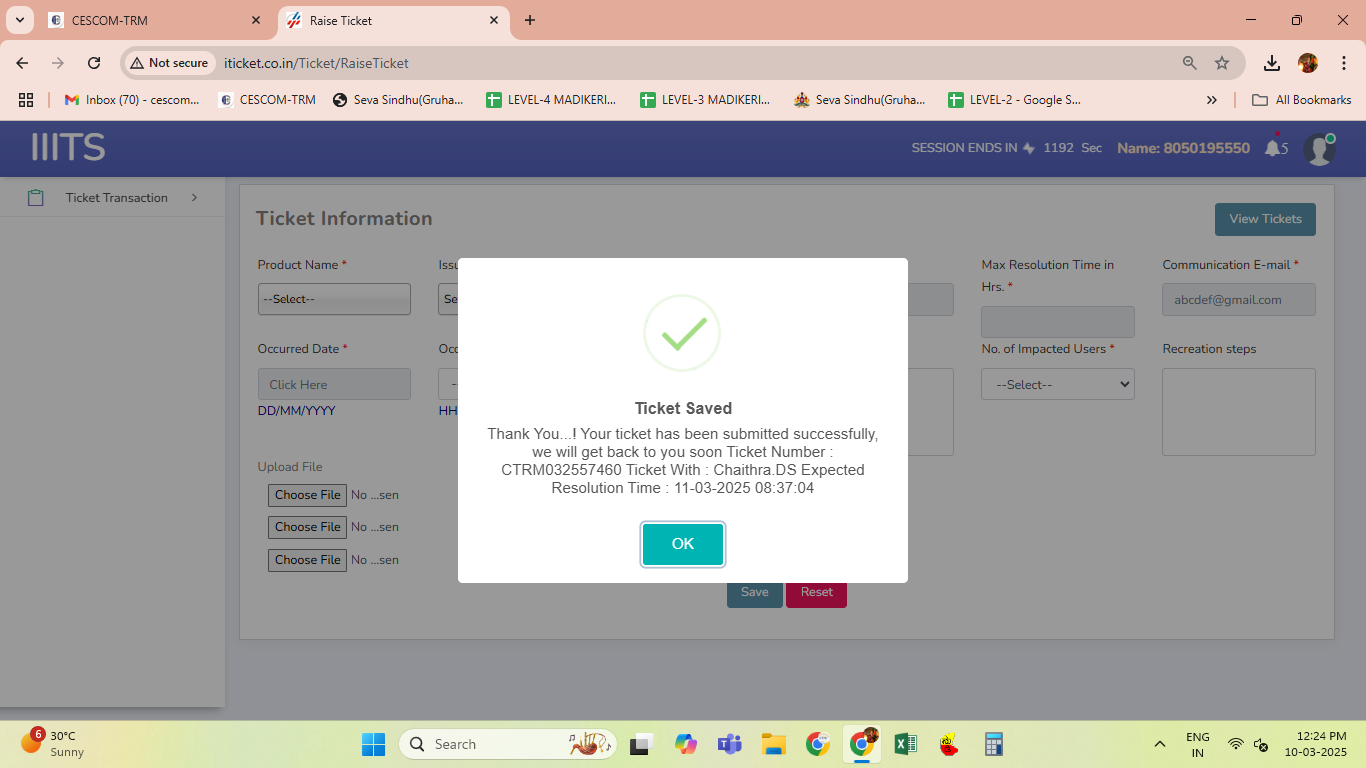1366x768 pixels.
Task: Open the Inbox (70) Gmail bookmark
Action: tap(132, 100)
